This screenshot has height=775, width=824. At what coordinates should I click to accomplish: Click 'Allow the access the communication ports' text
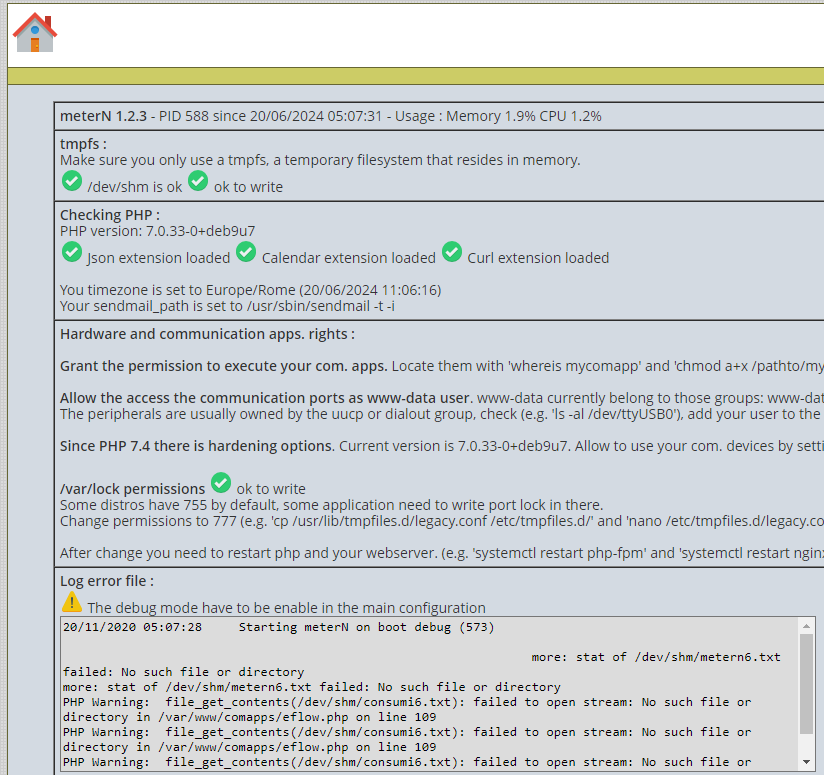(266, 398)
